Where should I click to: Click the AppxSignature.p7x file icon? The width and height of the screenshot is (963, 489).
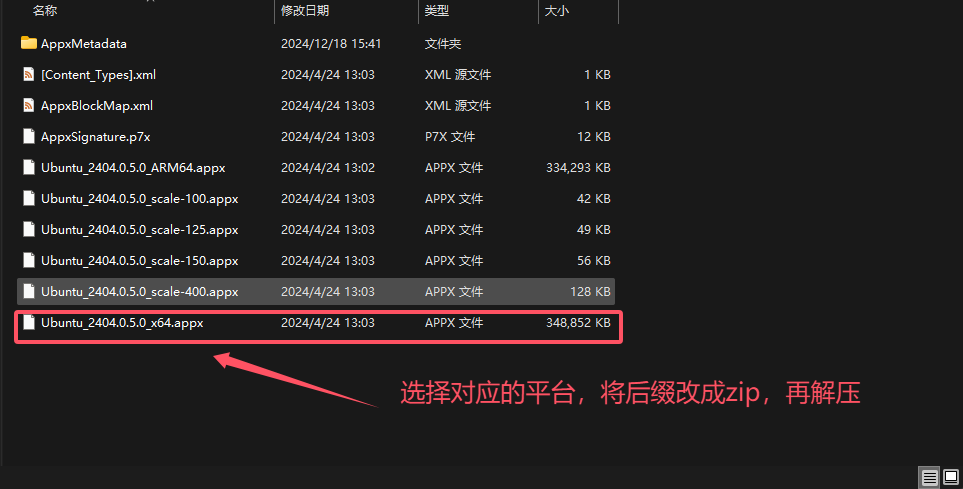tap(28, 136)
